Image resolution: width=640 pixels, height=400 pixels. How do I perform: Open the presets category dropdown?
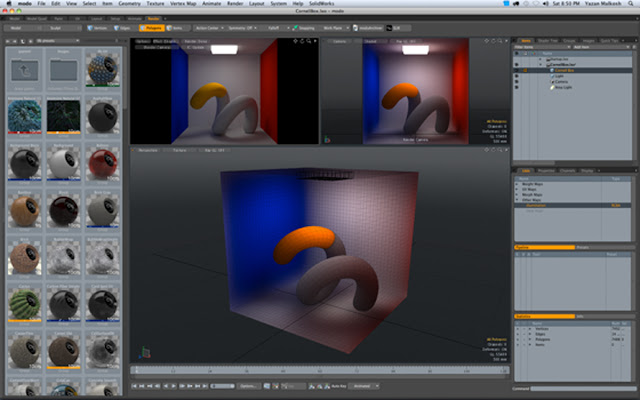tap(57, 41)
